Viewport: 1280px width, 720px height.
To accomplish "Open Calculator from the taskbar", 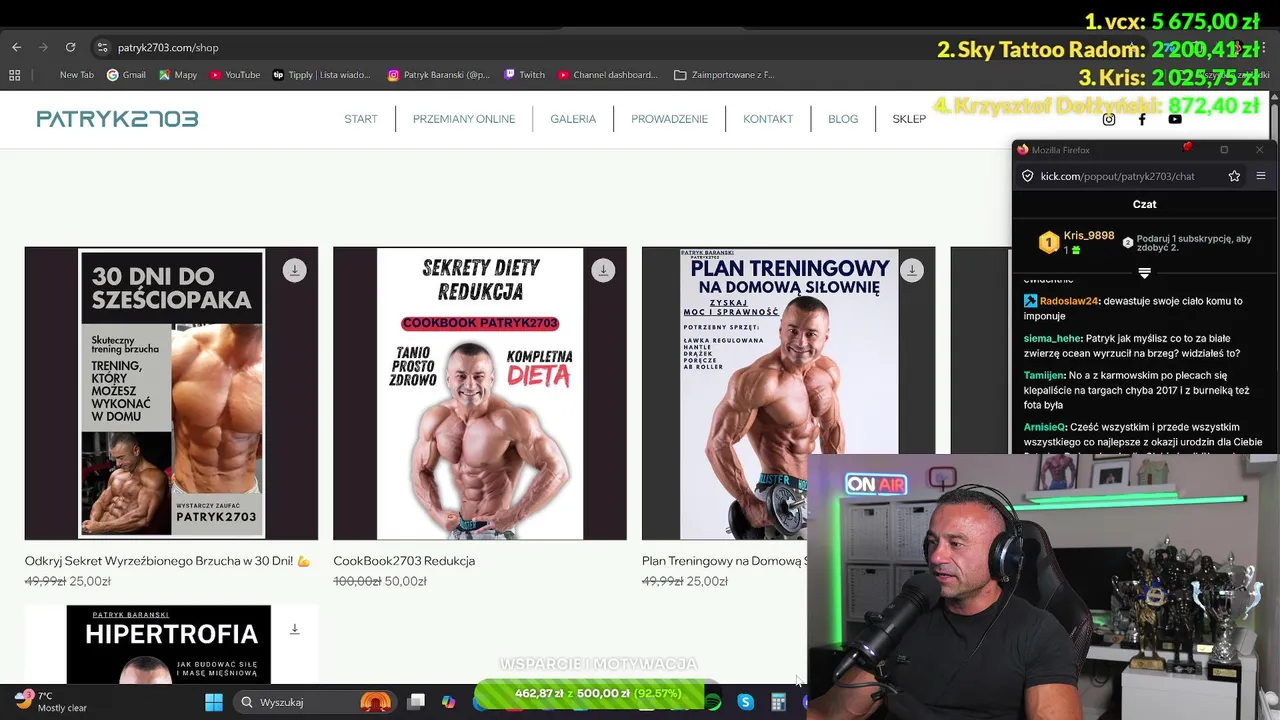I will [x=778, y=702].
